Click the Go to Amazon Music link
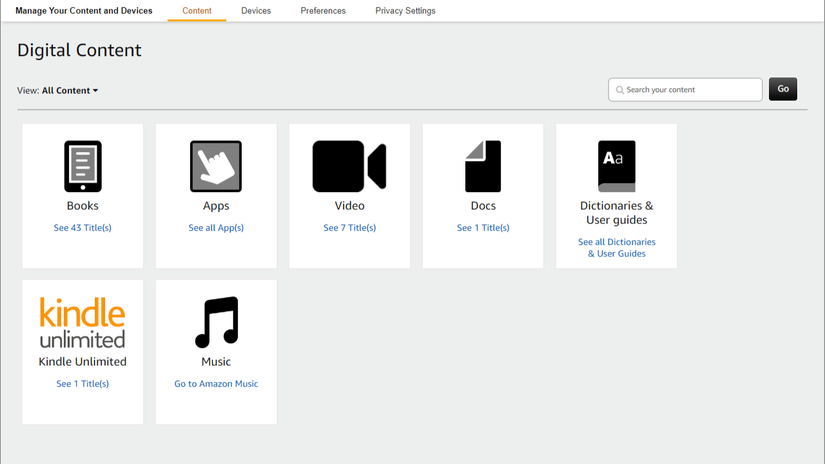Screen dimensions: 825x464 pos(216,384)
